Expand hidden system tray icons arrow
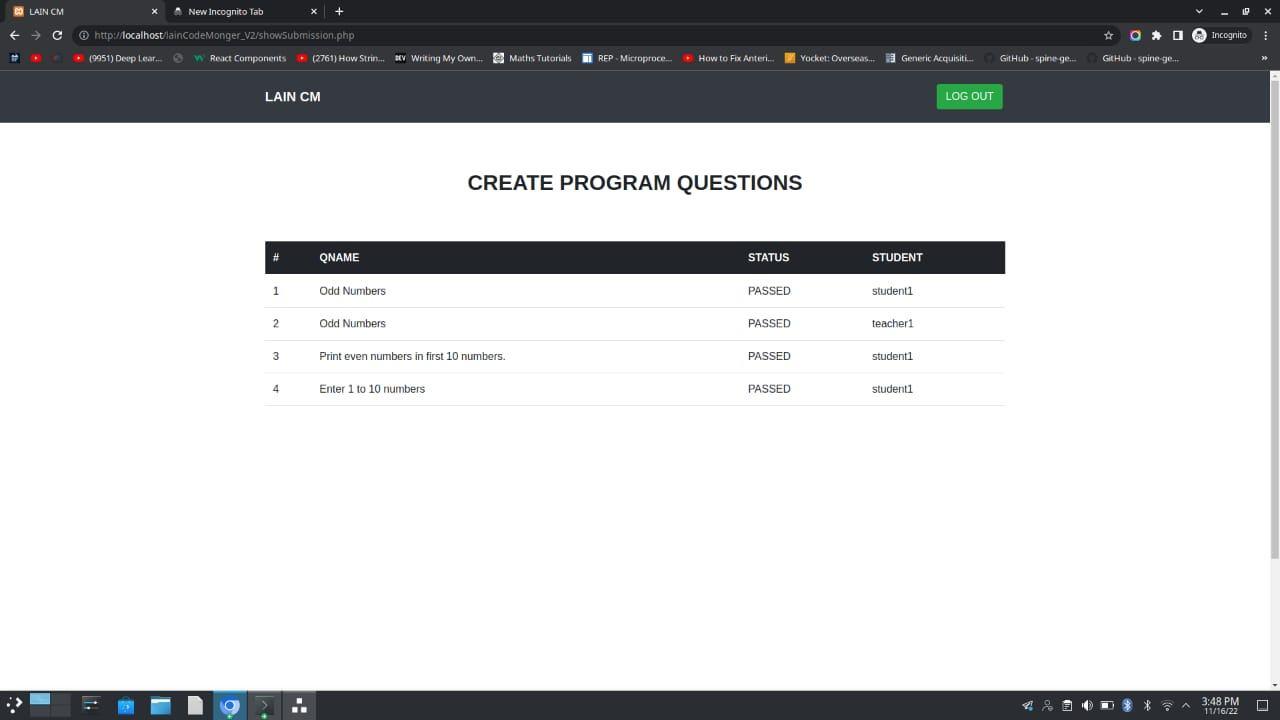 click(1186, 706)
